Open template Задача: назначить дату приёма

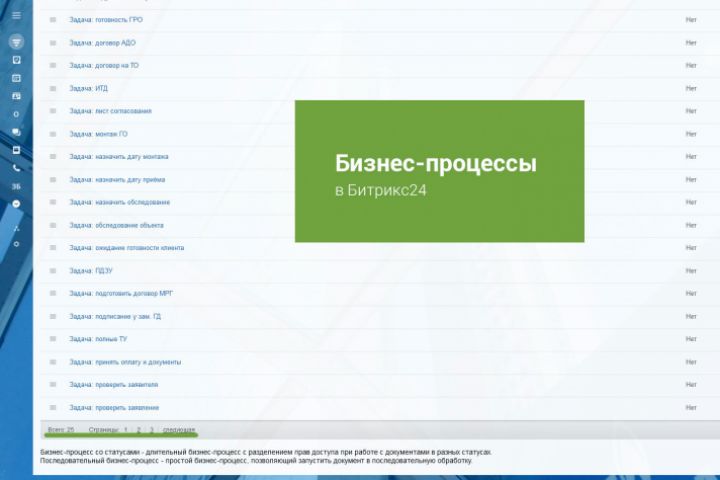117,180
